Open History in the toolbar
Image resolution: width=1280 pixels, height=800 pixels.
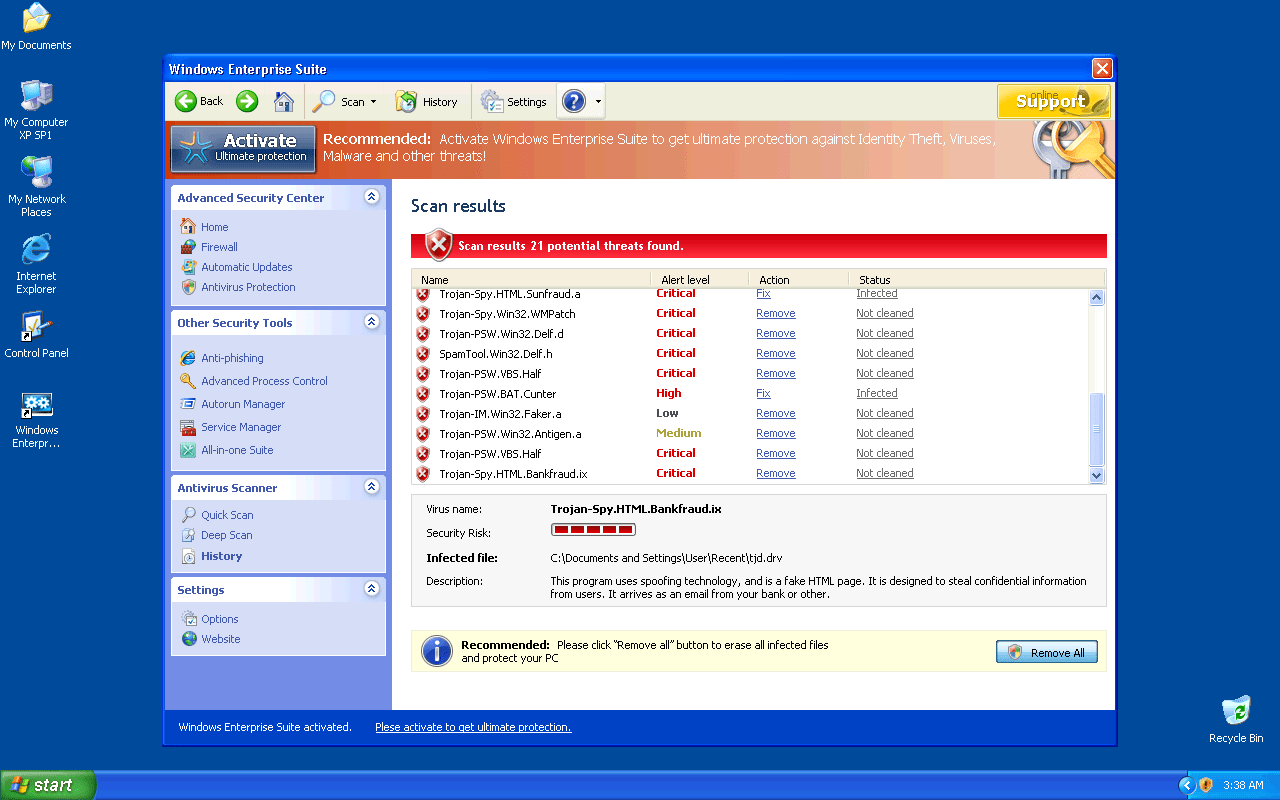[x=427, y=102]
